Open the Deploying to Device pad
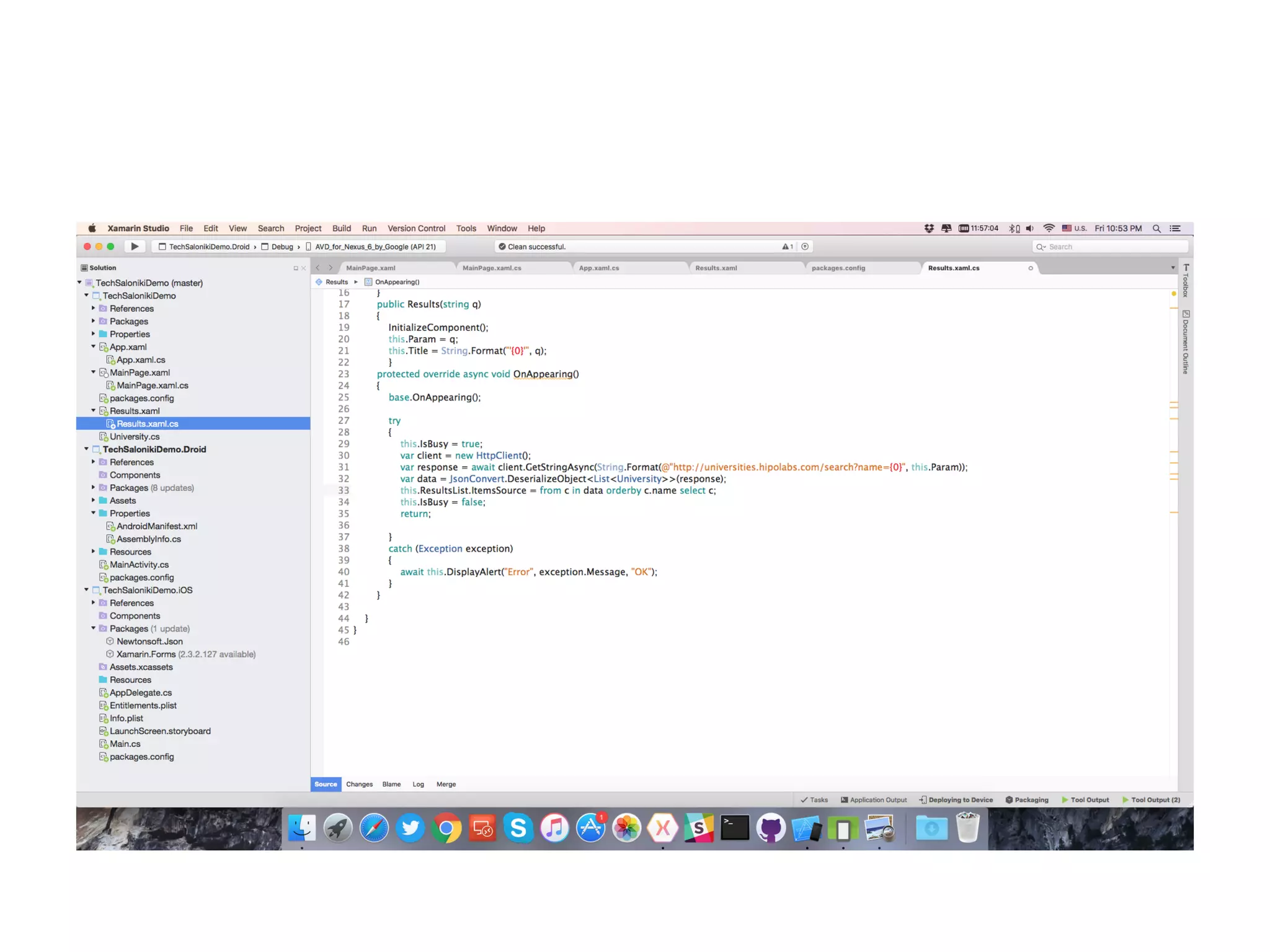 pos(956,800)
